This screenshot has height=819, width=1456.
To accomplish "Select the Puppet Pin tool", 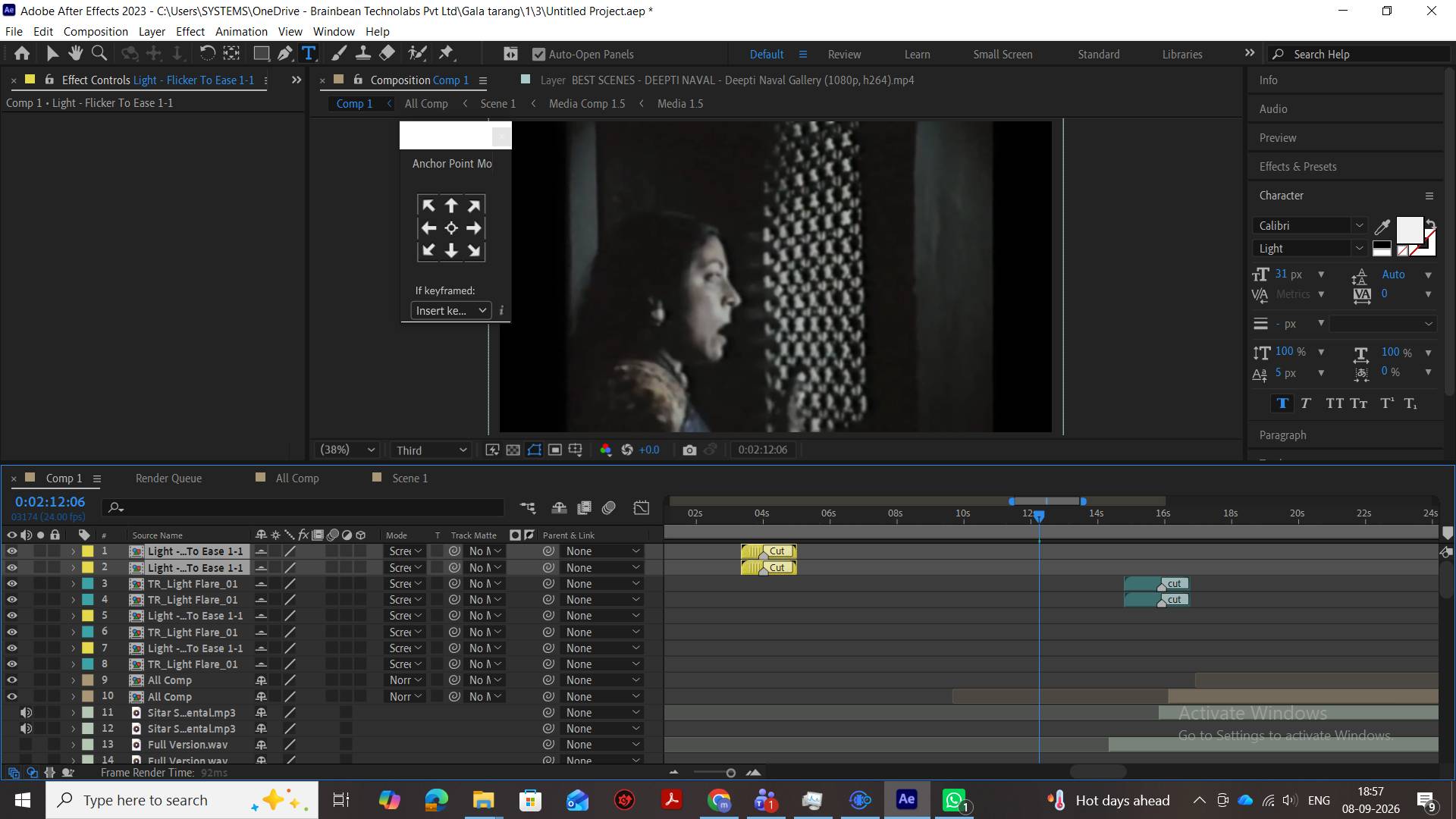I will point(446,53).
